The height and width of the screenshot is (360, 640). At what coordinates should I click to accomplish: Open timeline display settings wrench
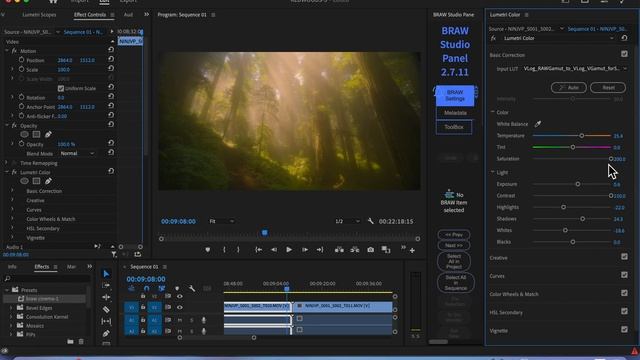191,289
